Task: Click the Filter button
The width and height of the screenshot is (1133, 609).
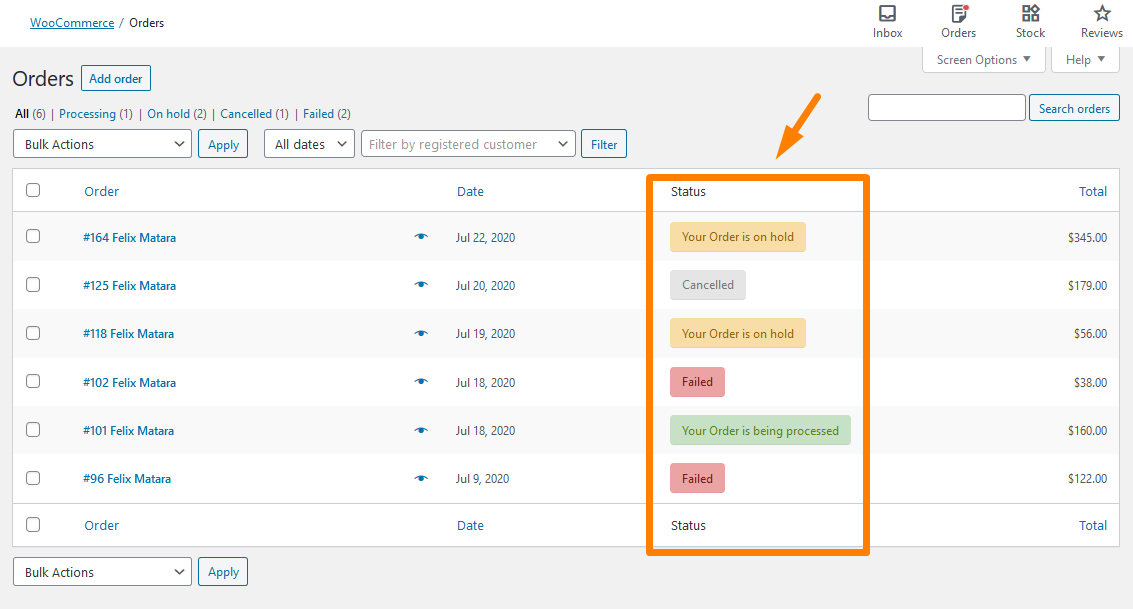Action: [x=604, y=144]
